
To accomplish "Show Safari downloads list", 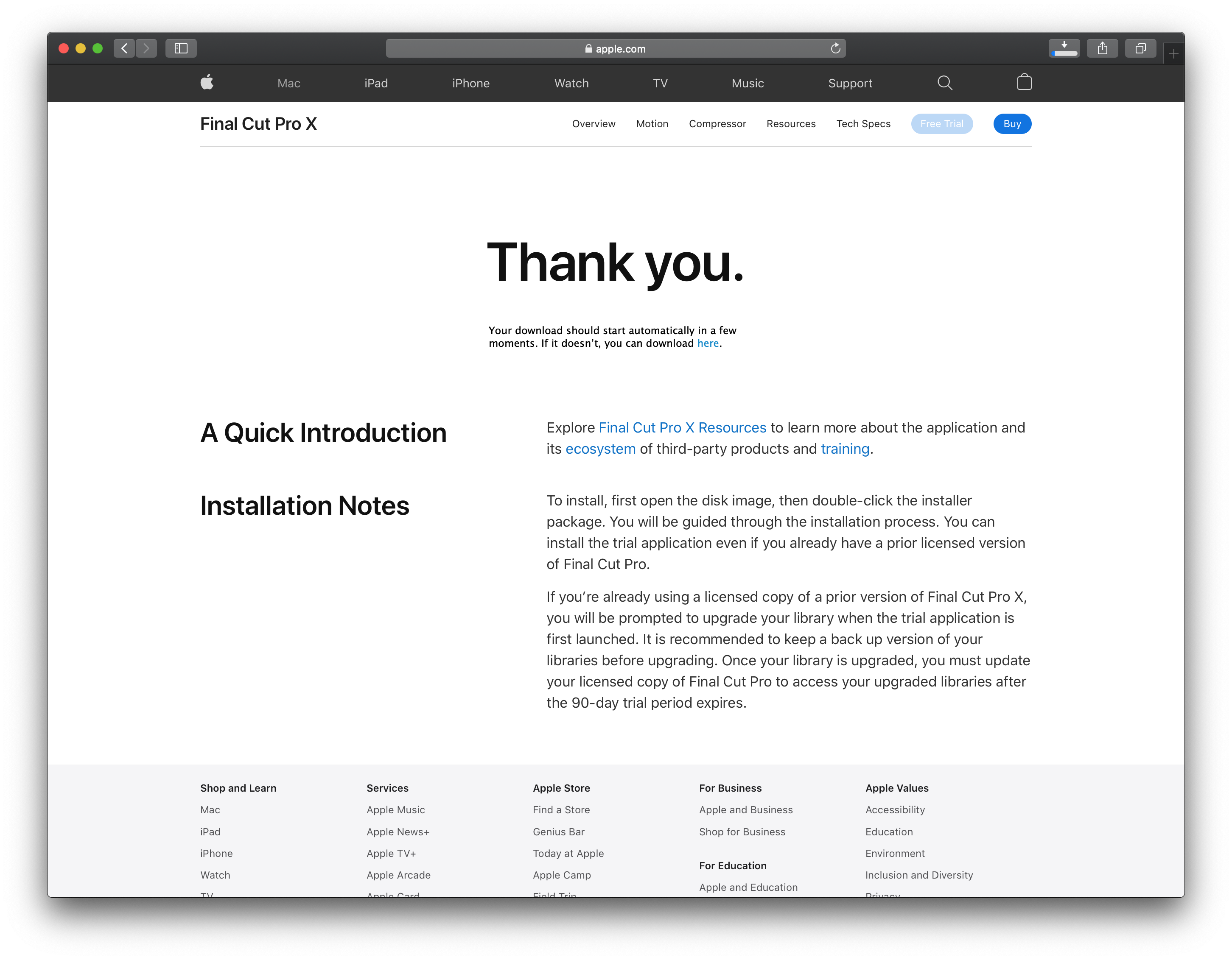I will tap(1063, 48).
